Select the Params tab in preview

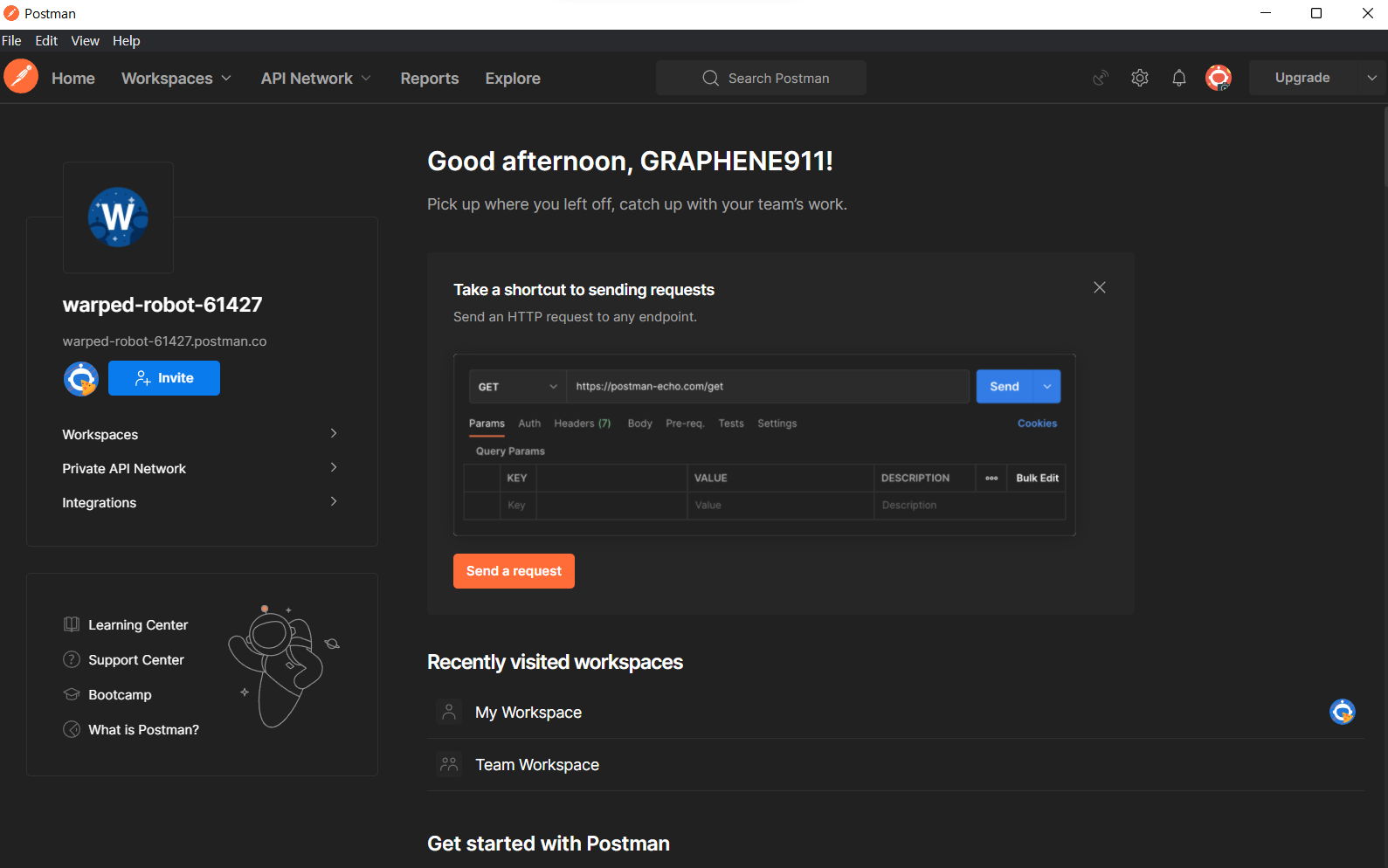point(487,424)
